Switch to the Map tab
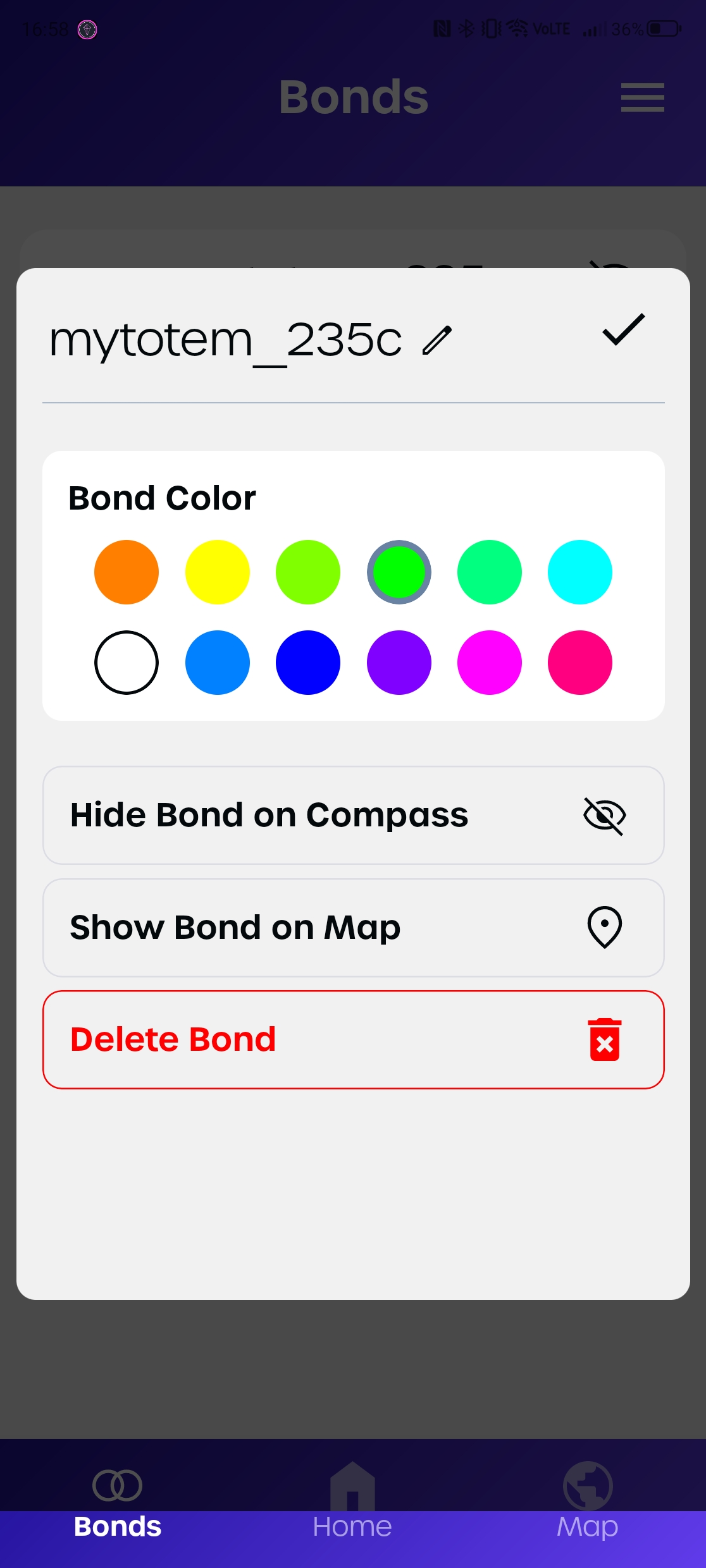The width and height of the screenshot is (706, 1568). (x=588, y=1505)
